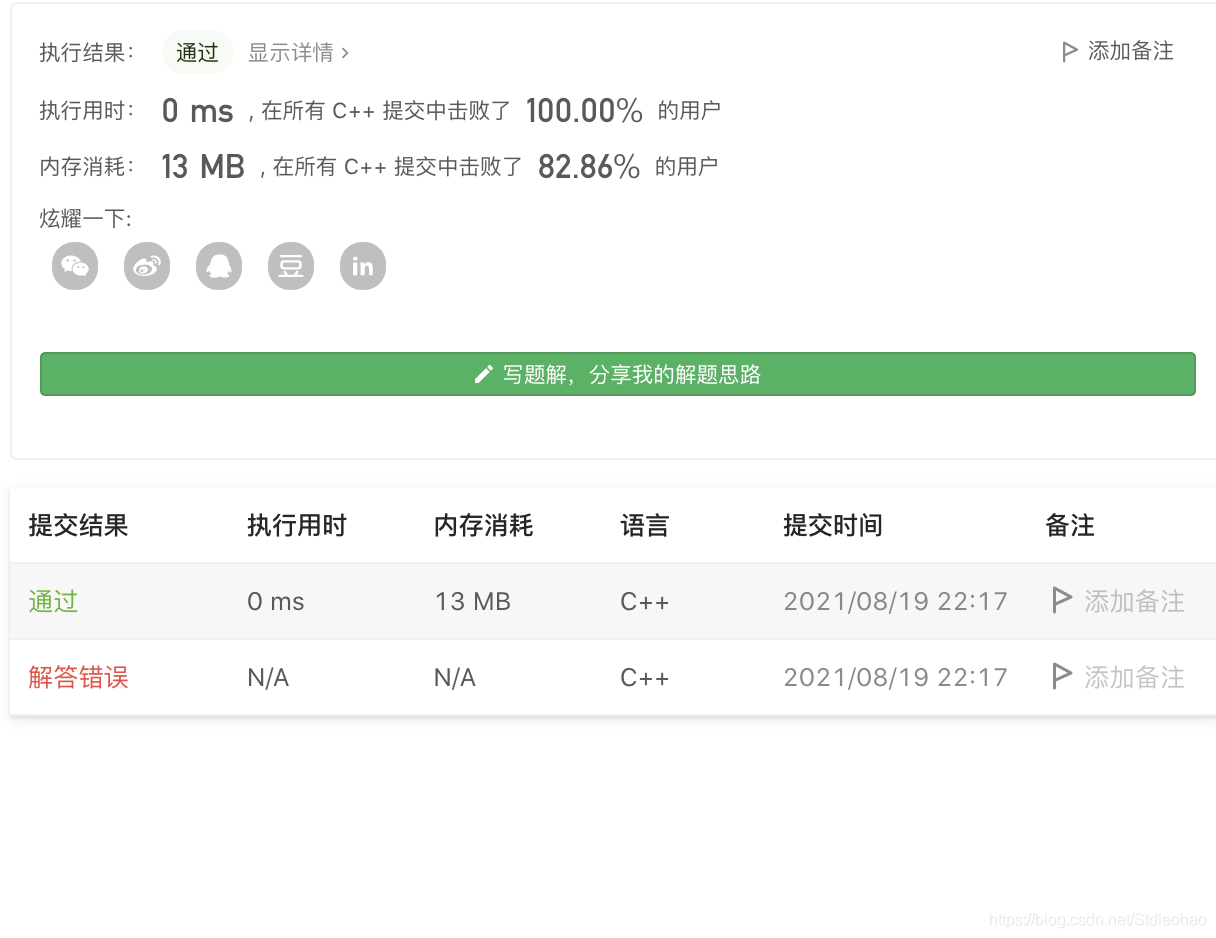Click the pencil icon on the green button
The image size is (1216, 938).
tap(484, 374)
